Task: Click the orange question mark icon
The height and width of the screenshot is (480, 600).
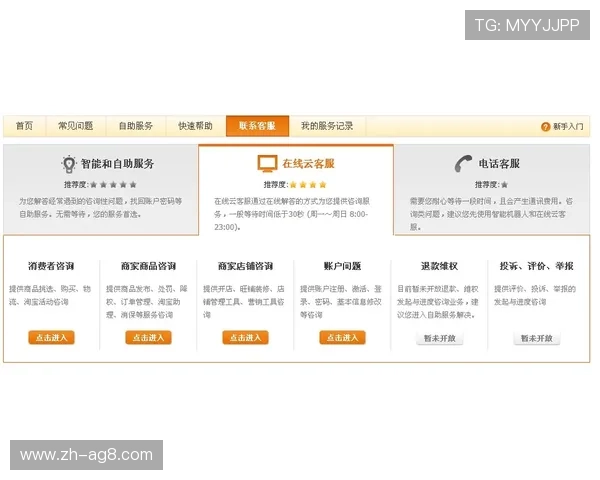Action: (545, 127)
